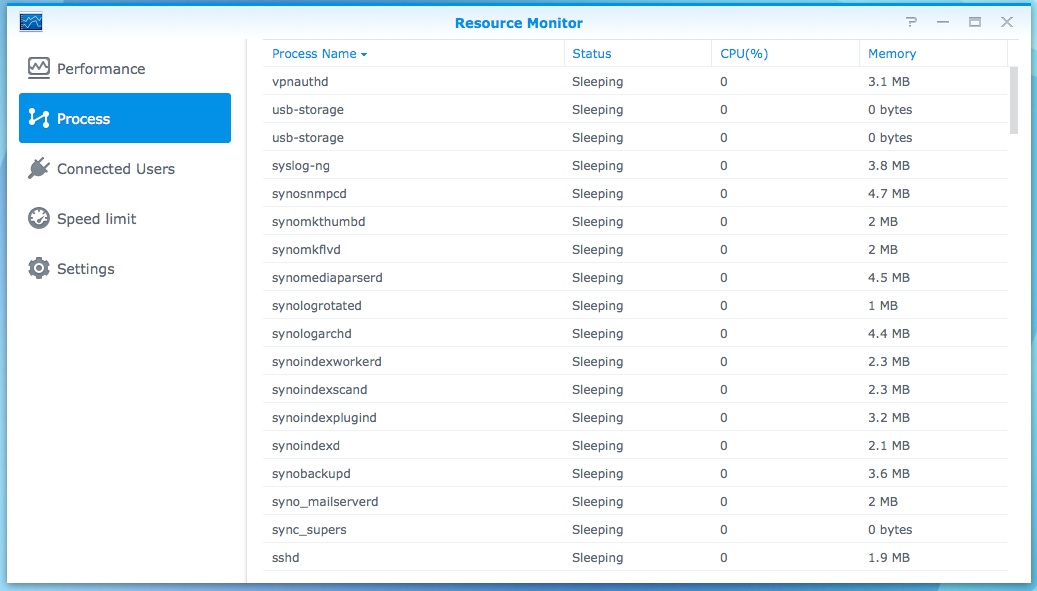Select the synosnmpcd process
The height and width of the screenshot is (591, 1037).
point(635,194)
